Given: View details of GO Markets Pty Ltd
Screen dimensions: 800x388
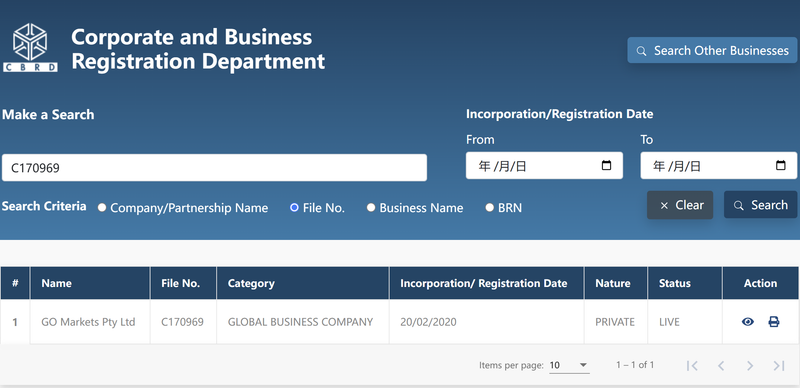Looking at the screenshot, I should click(x=747, y=322).
